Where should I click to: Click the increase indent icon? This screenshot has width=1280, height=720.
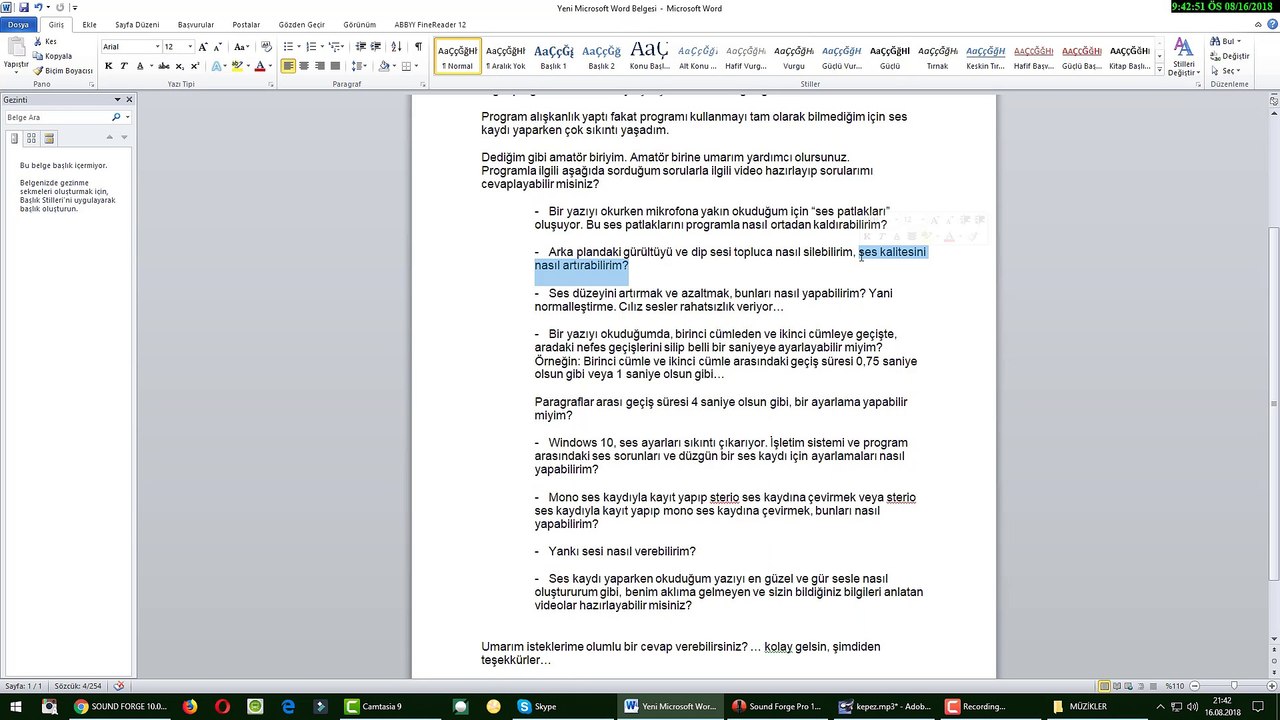pos(376,47)
